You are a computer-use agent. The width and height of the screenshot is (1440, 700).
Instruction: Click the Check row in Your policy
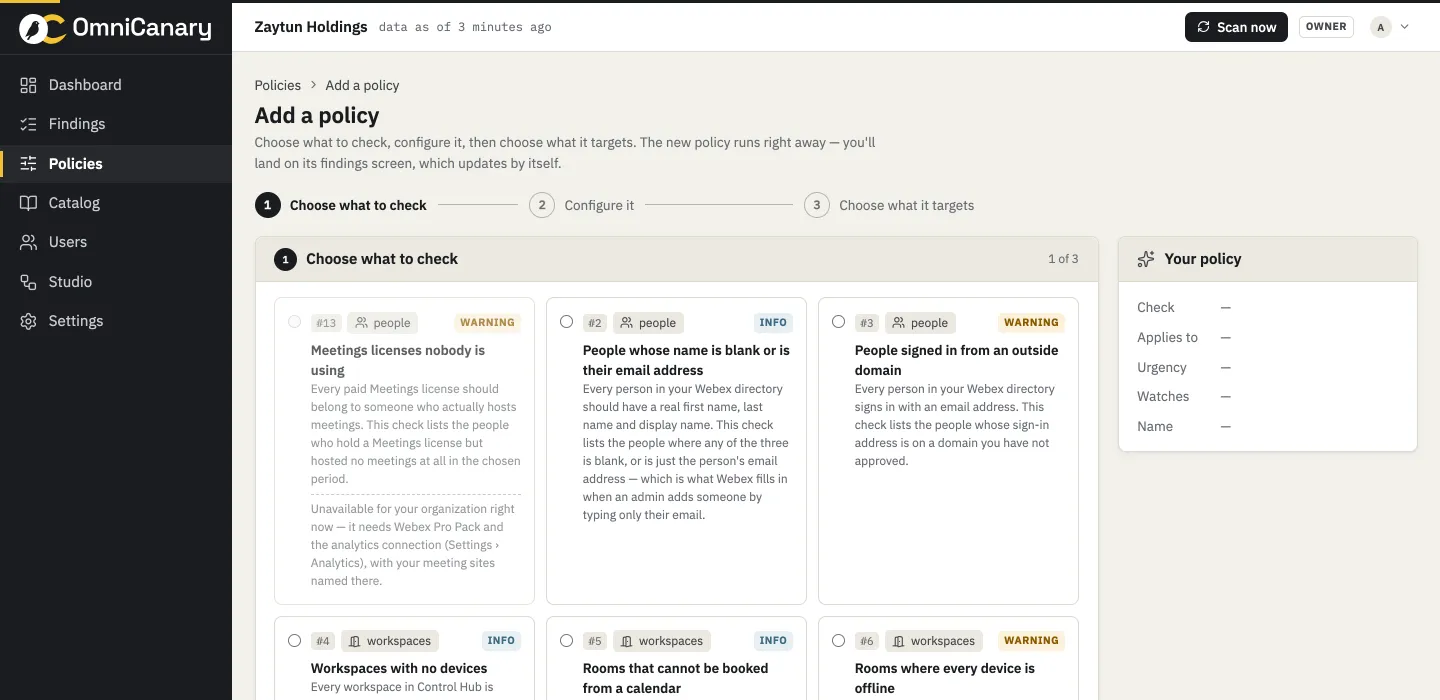(x=1267, y=307)
